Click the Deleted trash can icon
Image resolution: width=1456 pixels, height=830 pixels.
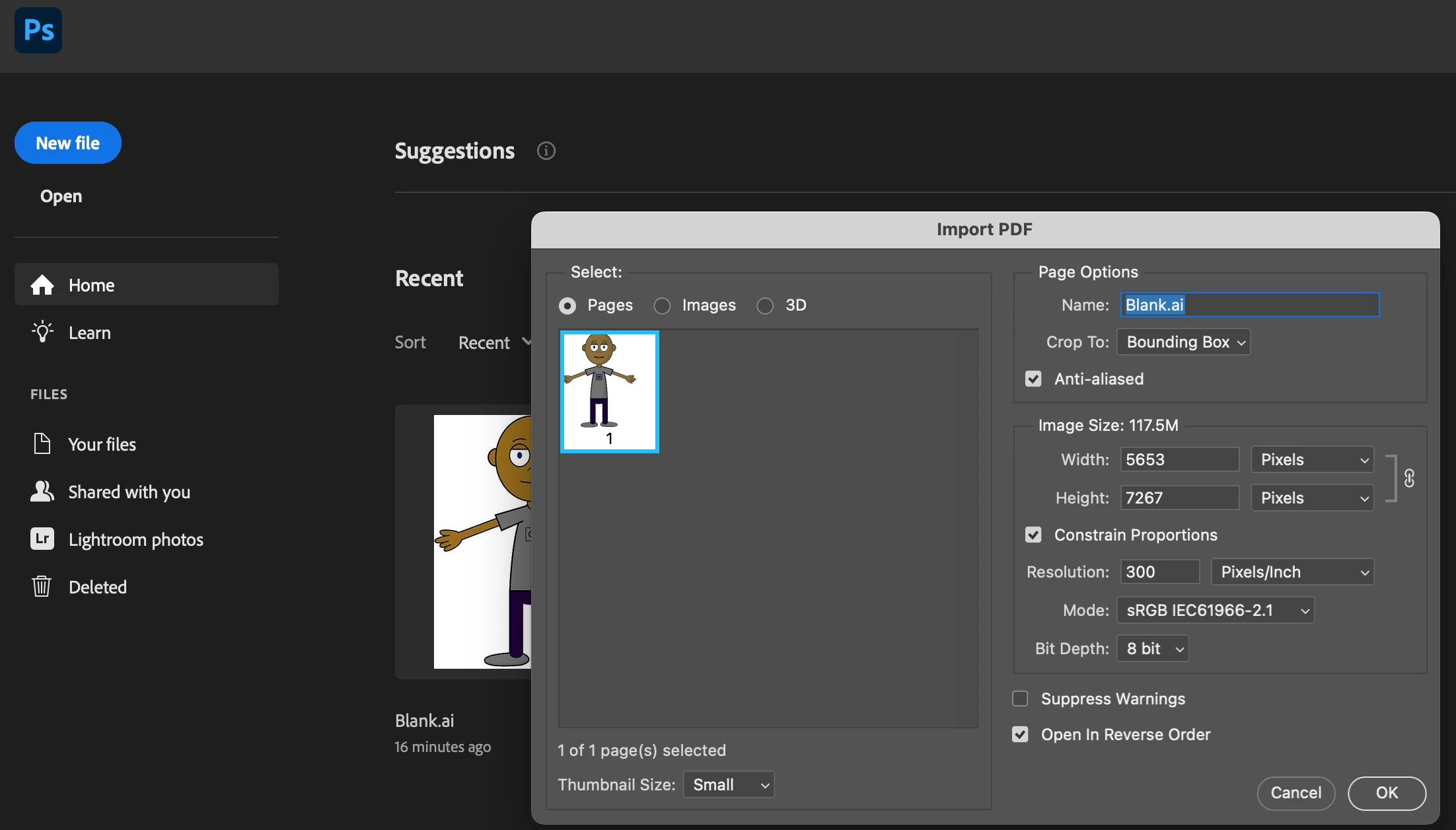point(42,586)
